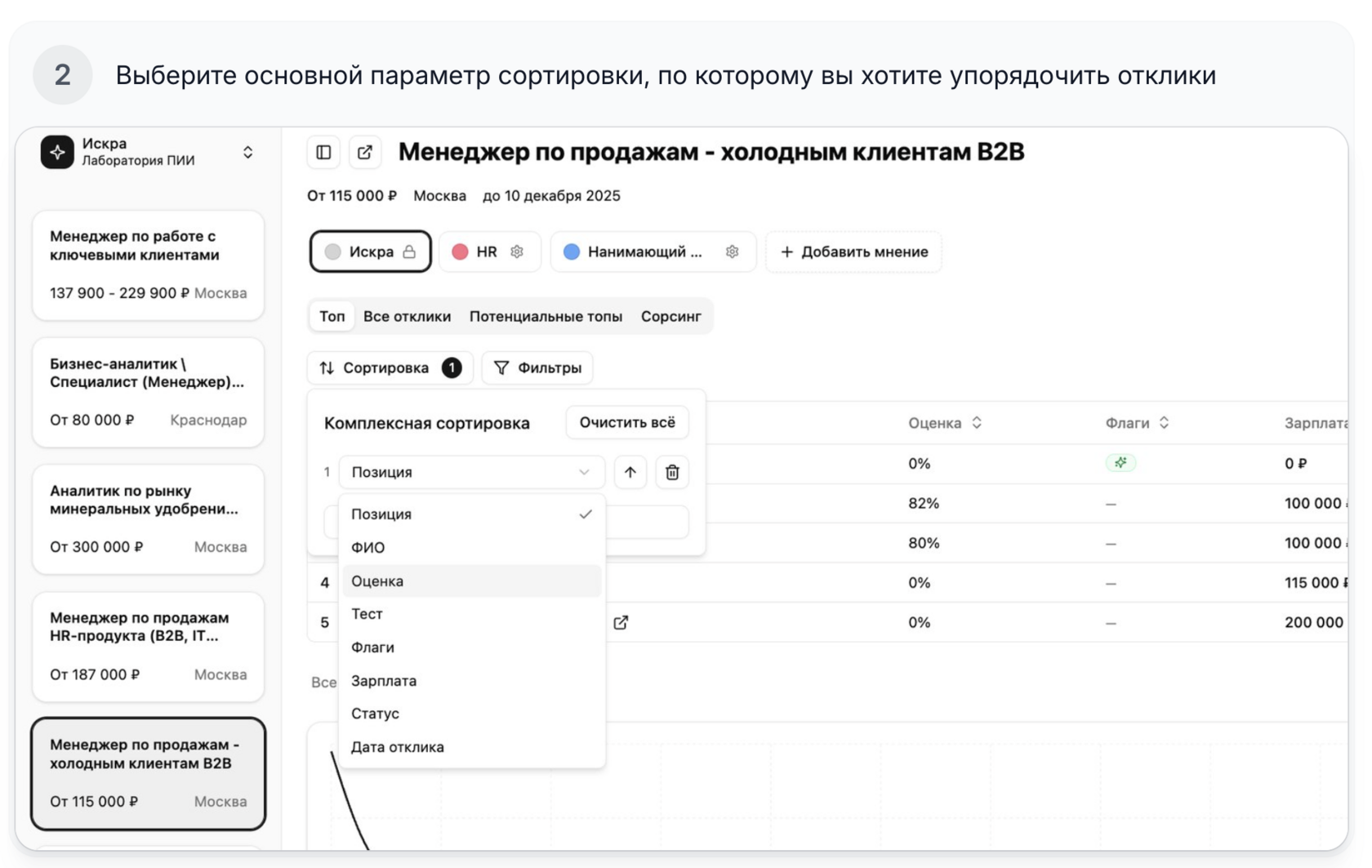Image resolution: width=1372 pixels, height=868 pixels.
Task: Select Оценка in the sort list
Action: click(x=377, y=581)
